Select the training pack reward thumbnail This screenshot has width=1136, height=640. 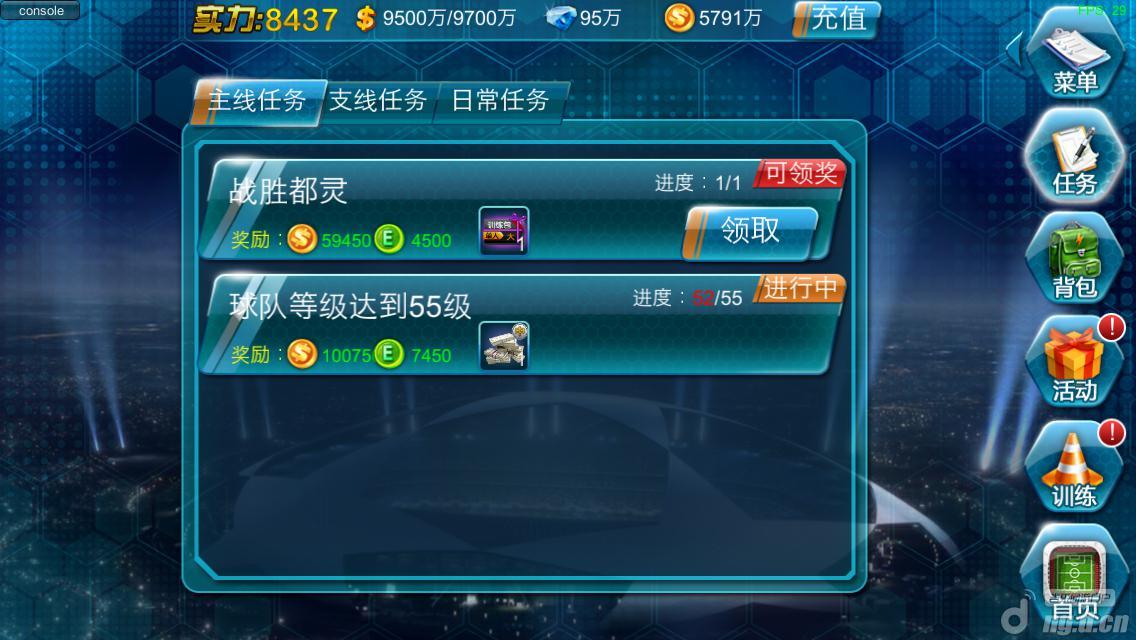[504, 231]
